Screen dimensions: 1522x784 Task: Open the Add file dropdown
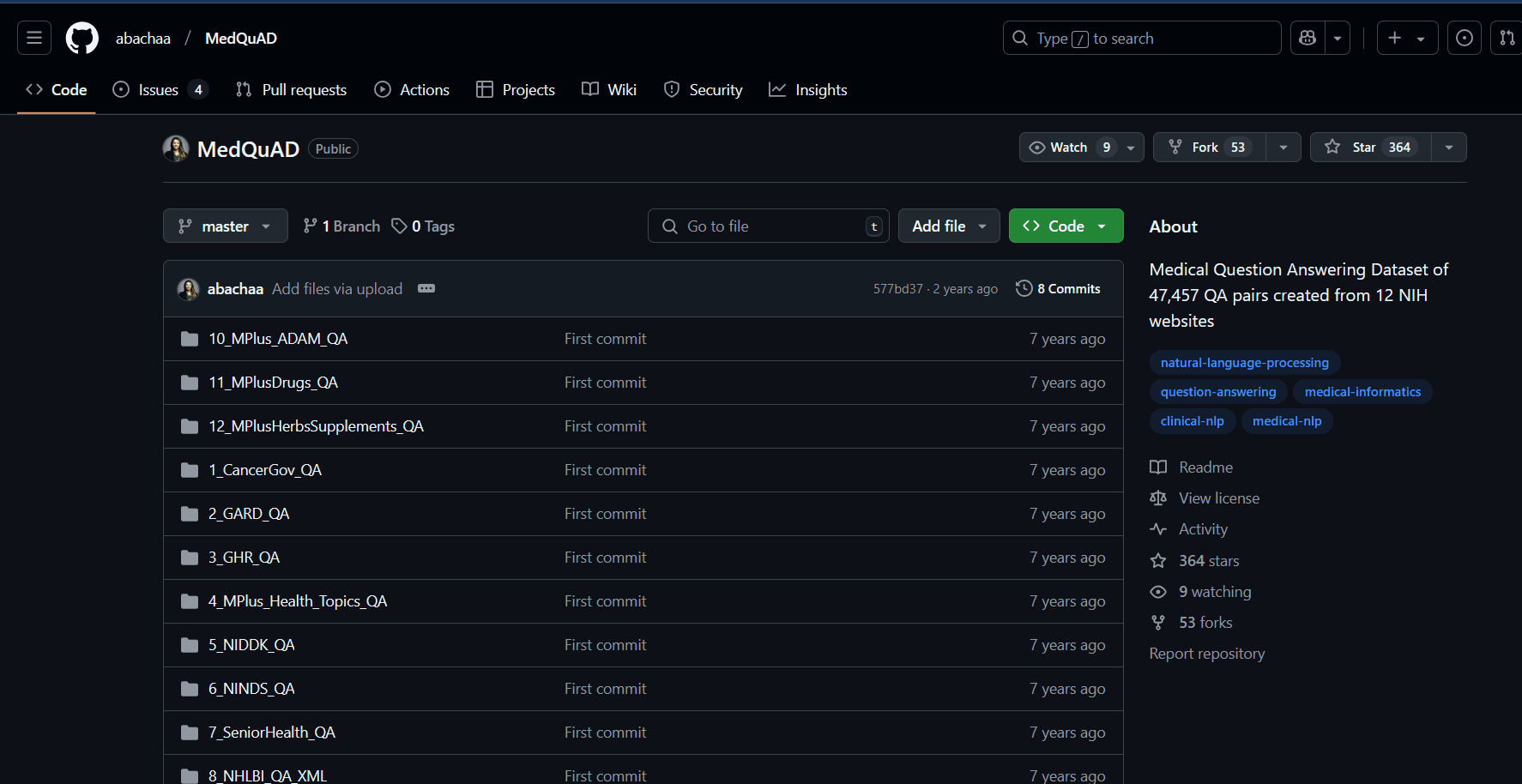[x=949, y=226]
